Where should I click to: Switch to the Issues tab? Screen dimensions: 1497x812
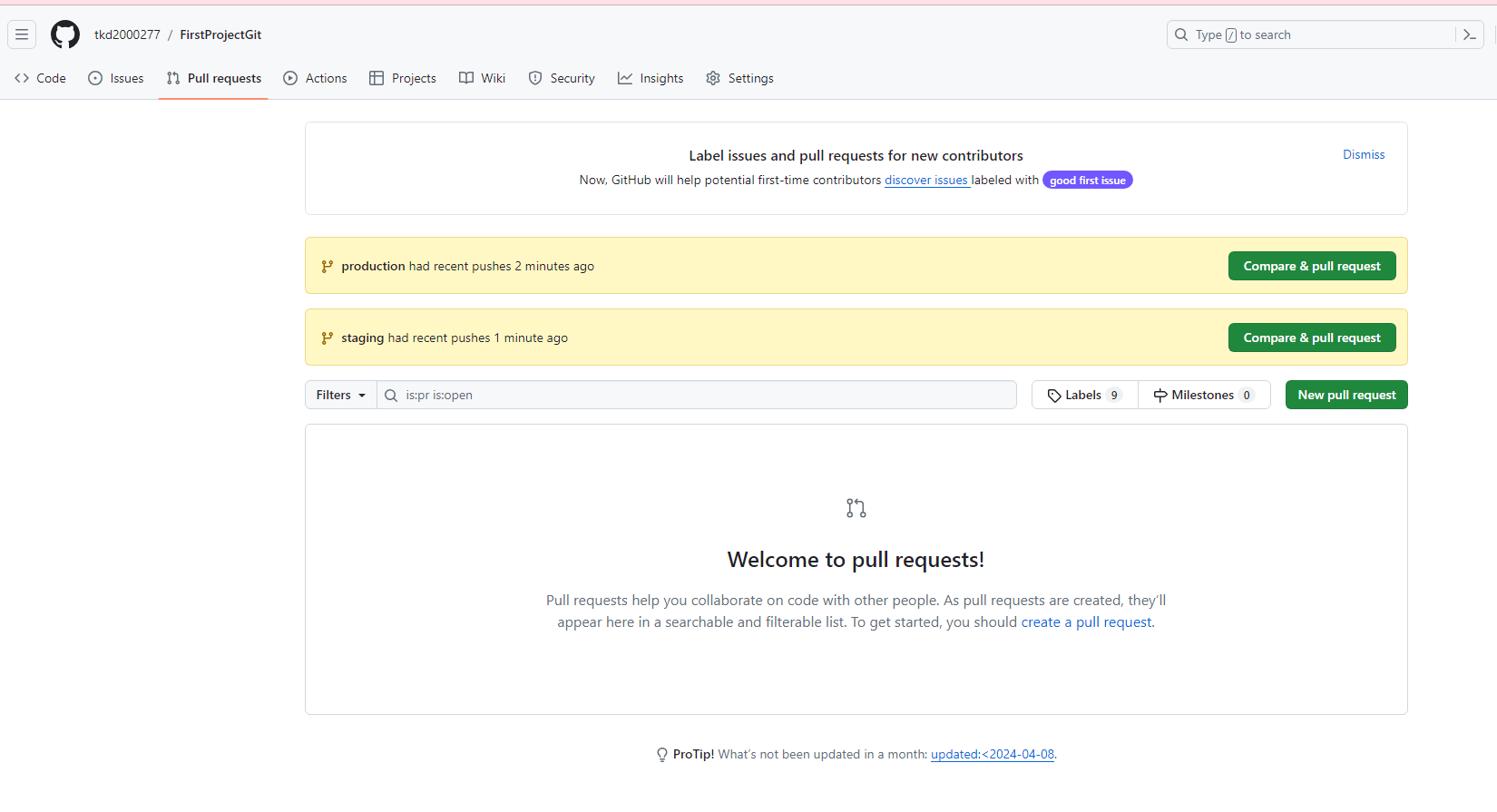click(x=116, y=78)
